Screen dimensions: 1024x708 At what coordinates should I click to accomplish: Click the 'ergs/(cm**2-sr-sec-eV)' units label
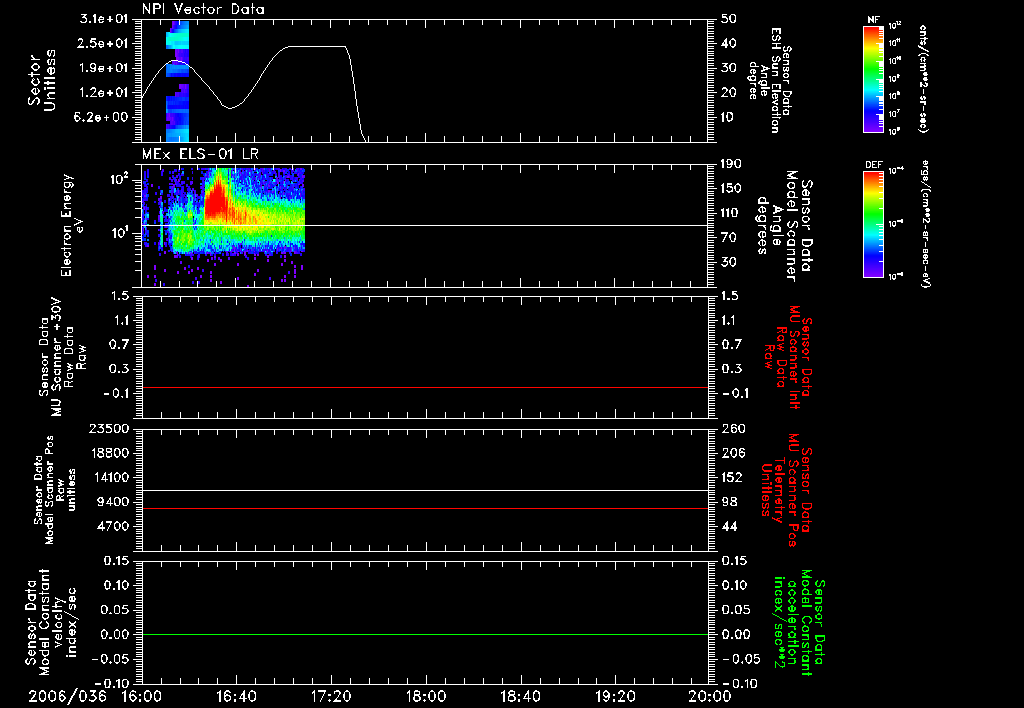pyautogui.click(x=925, y=223)
